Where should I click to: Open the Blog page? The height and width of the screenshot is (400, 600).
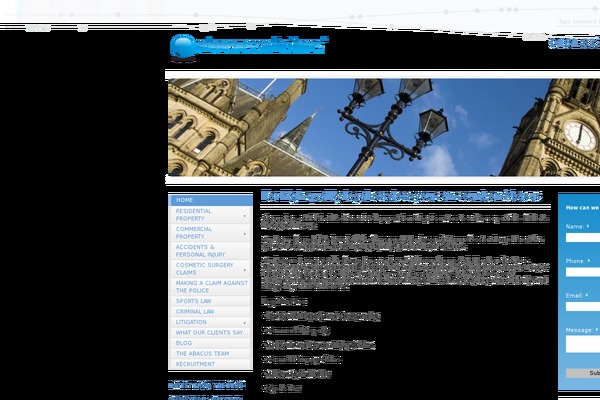coord(210,343)
